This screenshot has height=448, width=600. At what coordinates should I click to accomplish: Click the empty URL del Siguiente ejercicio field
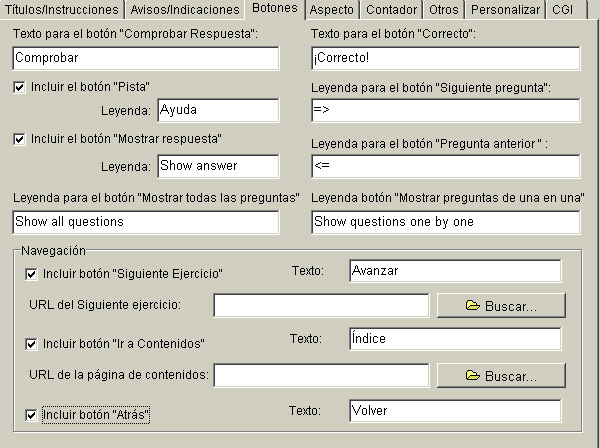321,305
